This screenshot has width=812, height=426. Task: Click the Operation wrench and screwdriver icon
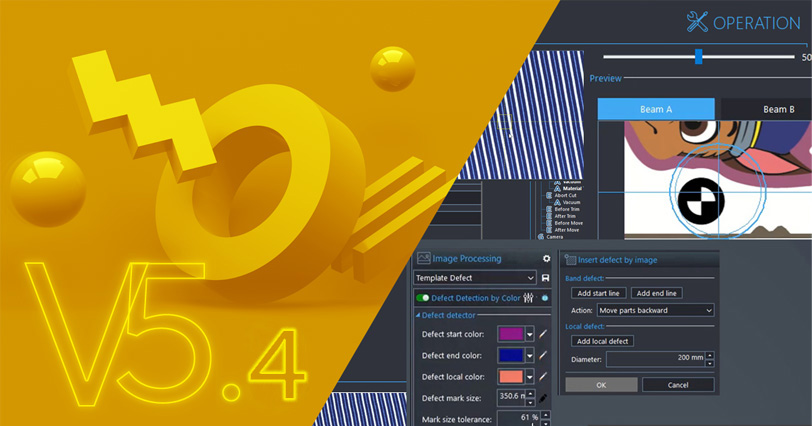pos(697,22)
